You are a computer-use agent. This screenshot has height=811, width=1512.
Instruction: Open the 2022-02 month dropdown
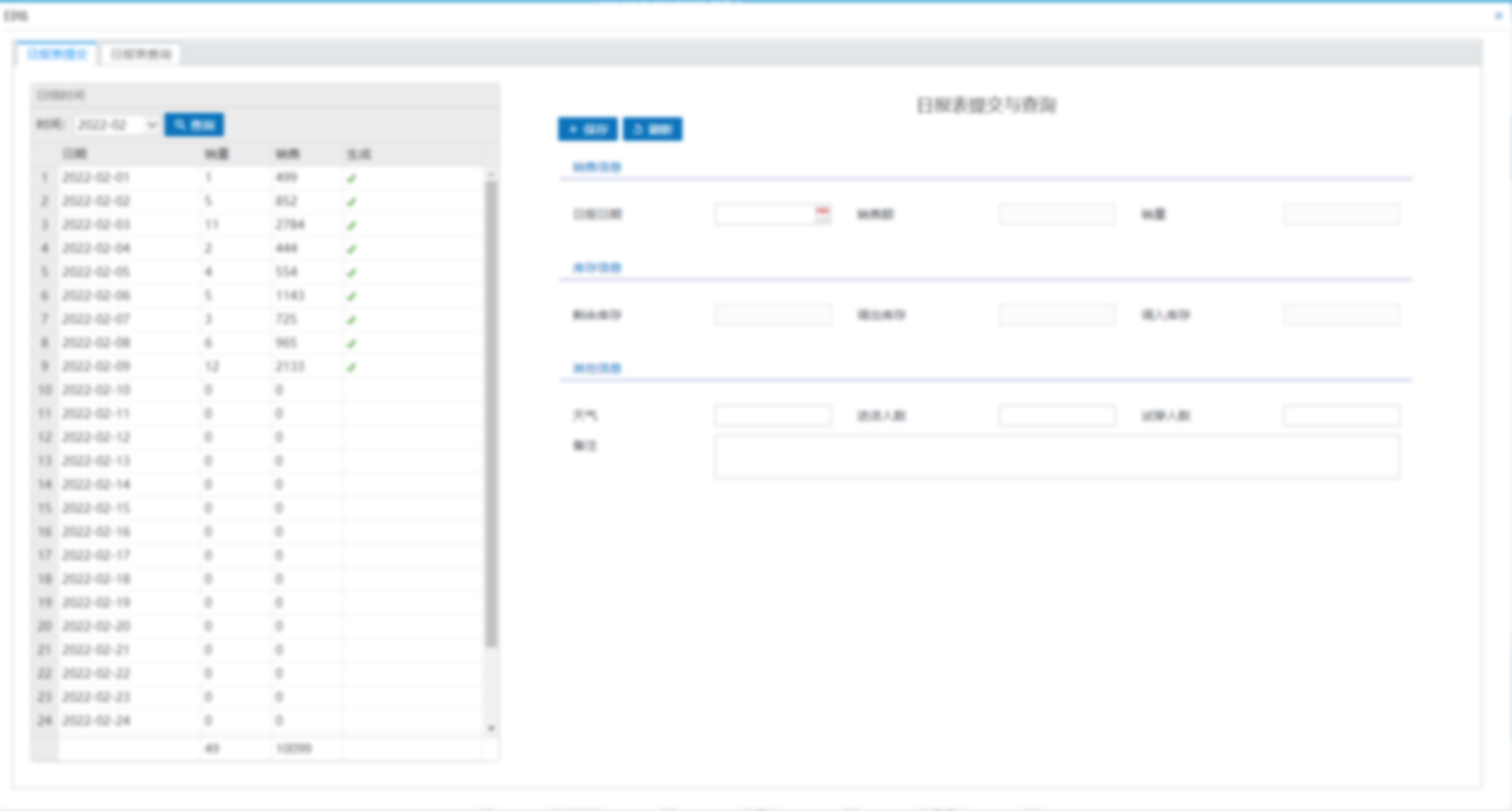tap(150, 125)
